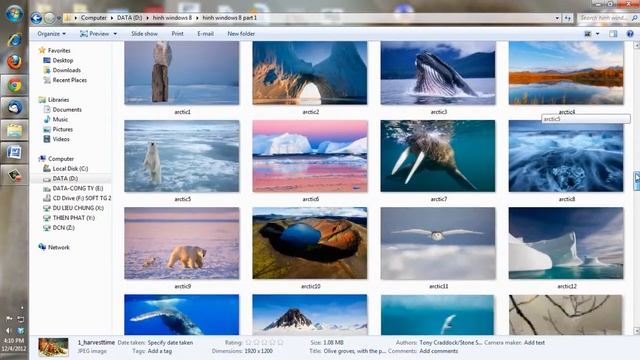Open the Start menu orb
The width and height of the screenshot is (640, 360).
click(14, 14)
